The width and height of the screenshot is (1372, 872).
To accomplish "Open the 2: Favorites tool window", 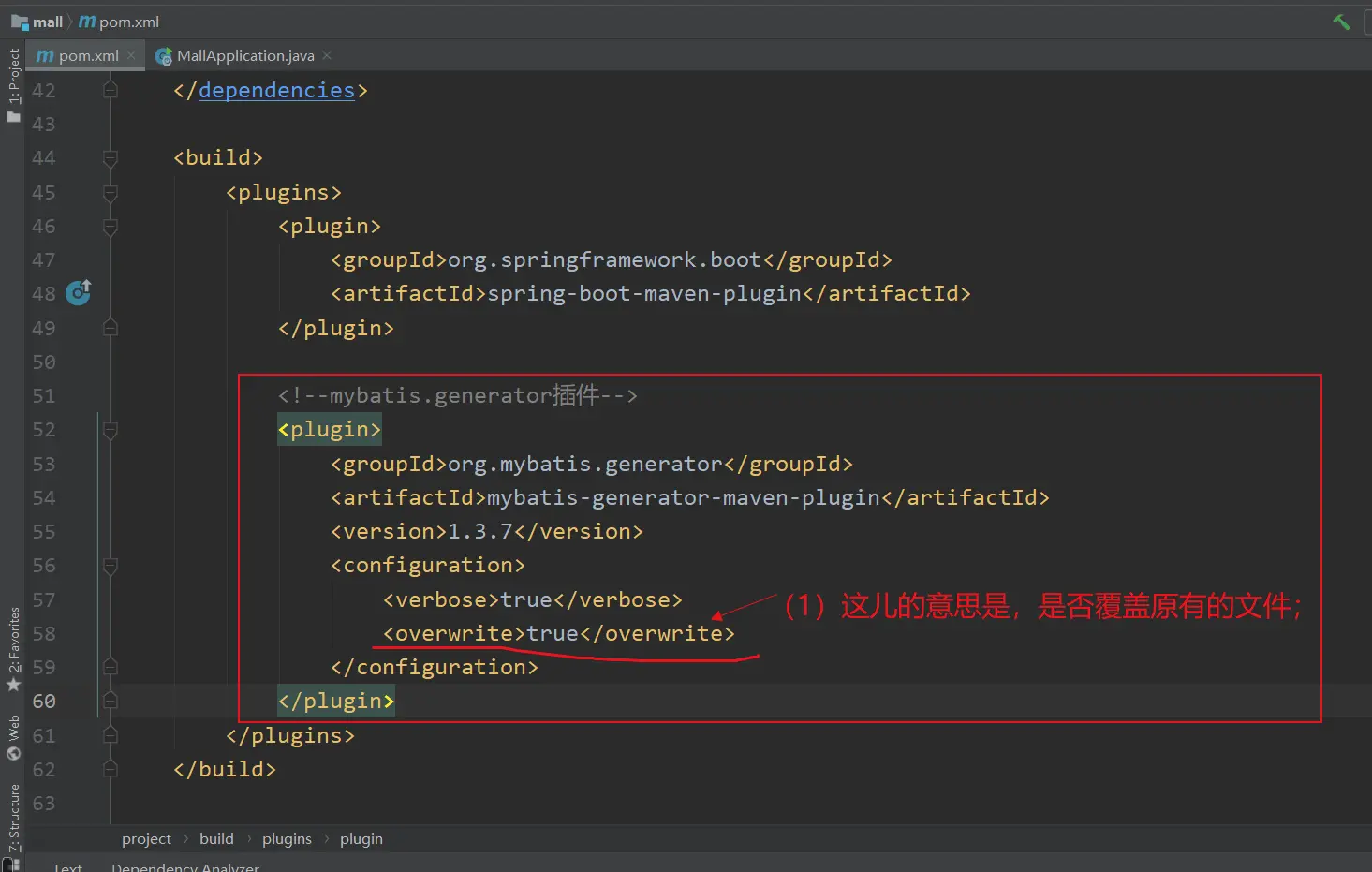I will pos(13,648).
